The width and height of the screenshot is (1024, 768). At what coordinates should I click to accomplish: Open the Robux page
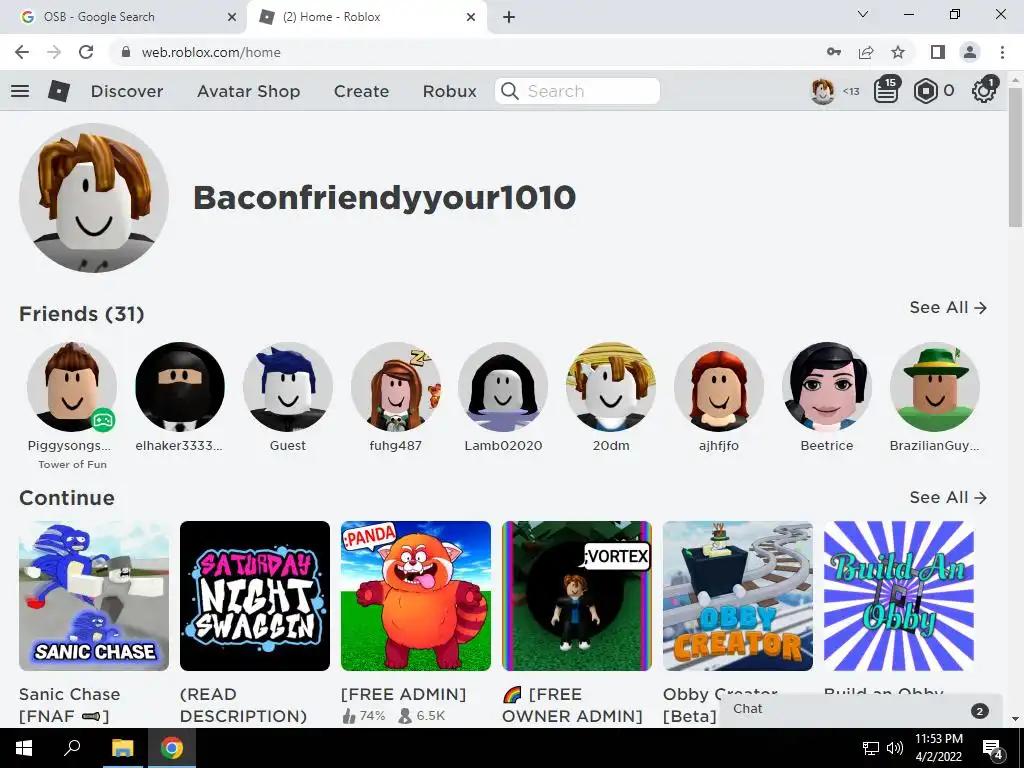click(449, 91)
